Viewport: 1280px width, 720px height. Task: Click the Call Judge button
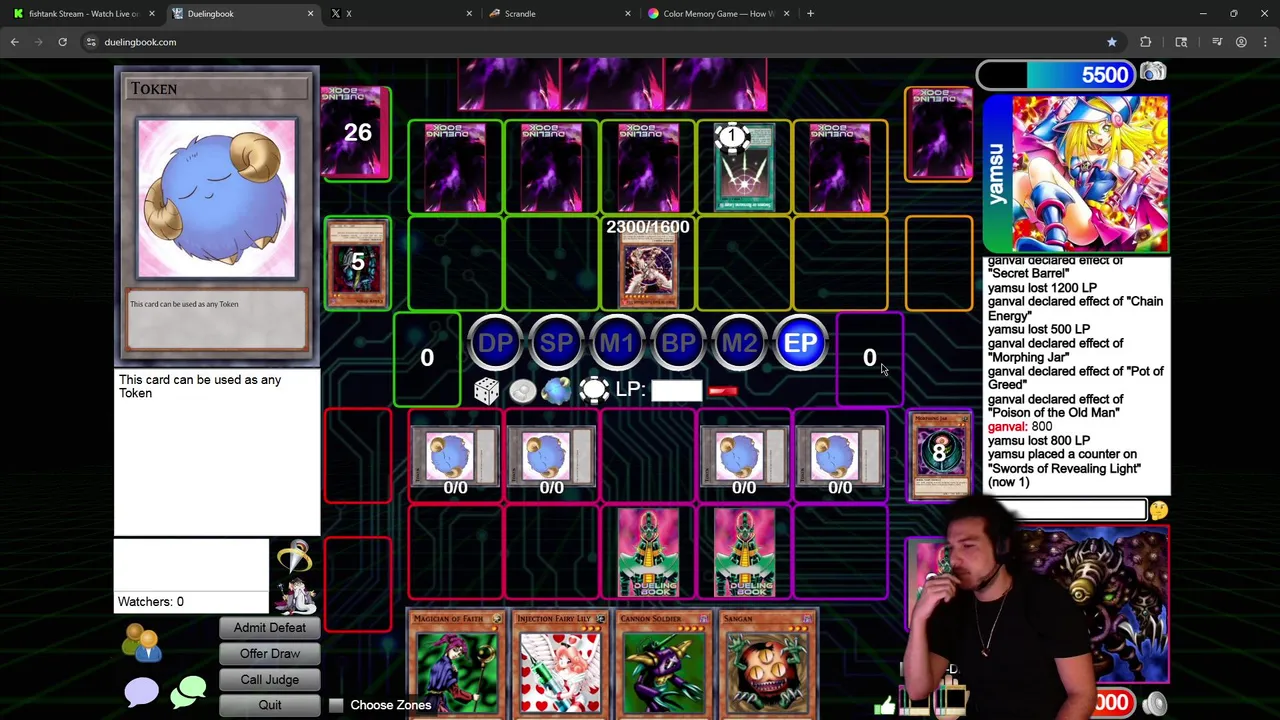[x=270, y=679]
